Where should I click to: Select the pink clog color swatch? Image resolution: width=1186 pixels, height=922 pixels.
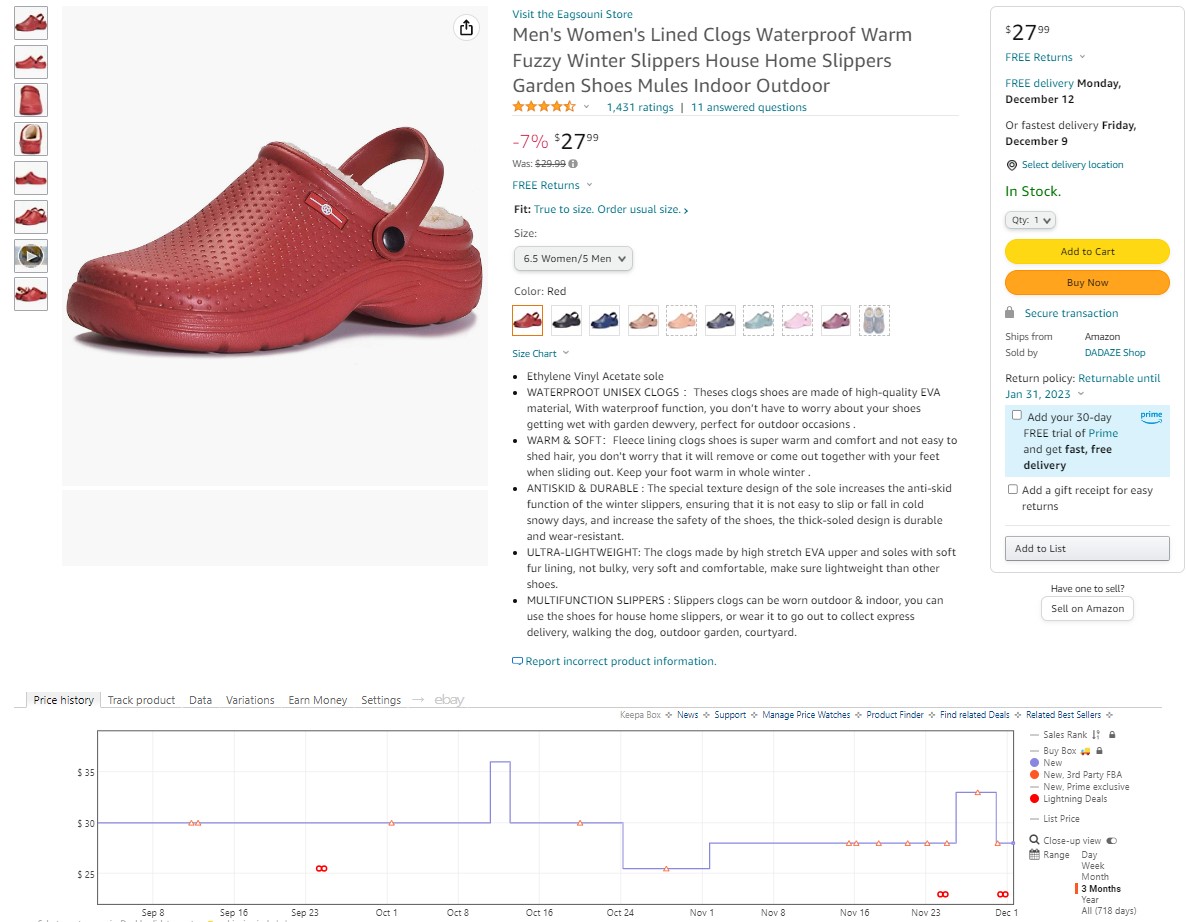(797, 320)
